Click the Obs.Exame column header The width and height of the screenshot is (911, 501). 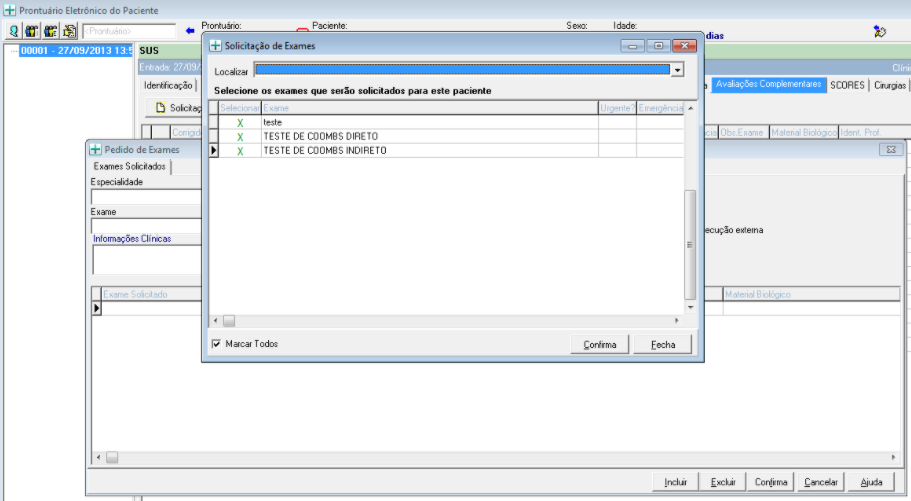(743, 133)
